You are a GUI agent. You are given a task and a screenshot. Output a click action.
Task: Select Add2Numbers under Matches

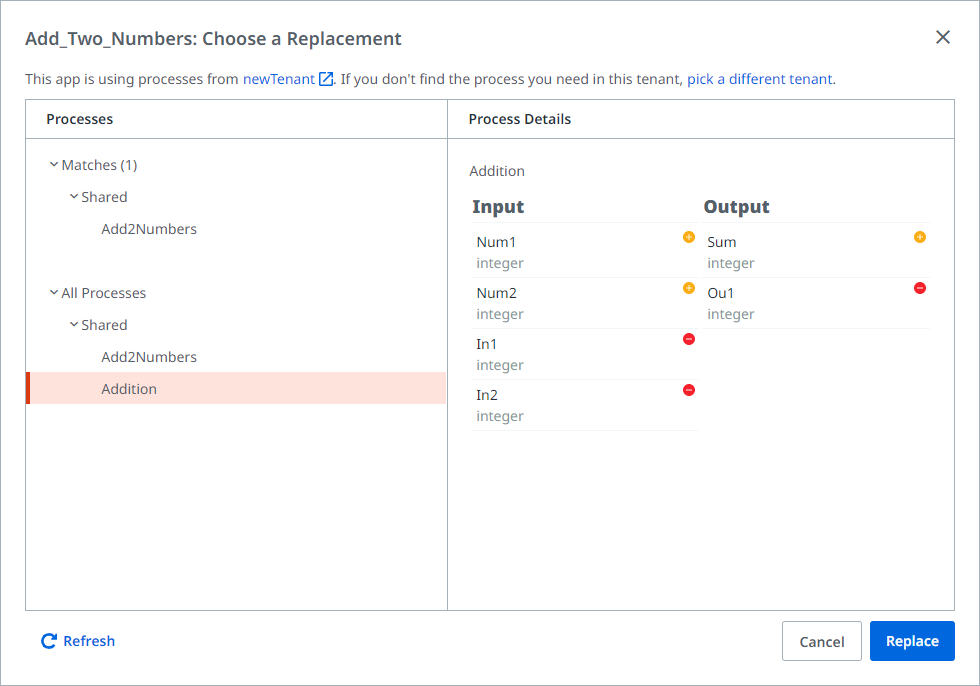(x=149, y=229)
